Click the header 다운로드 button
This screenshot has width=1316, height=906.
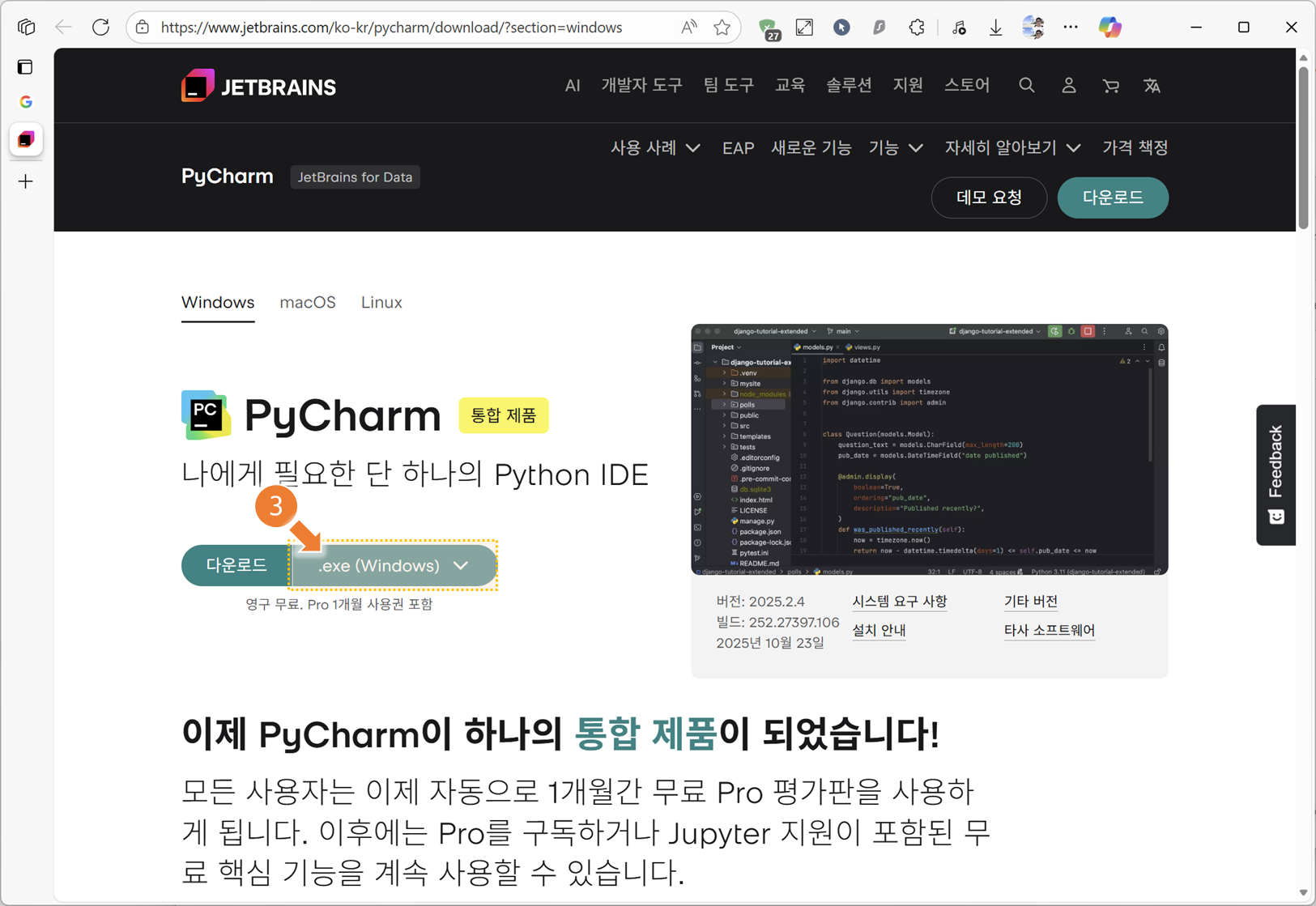1113,198
